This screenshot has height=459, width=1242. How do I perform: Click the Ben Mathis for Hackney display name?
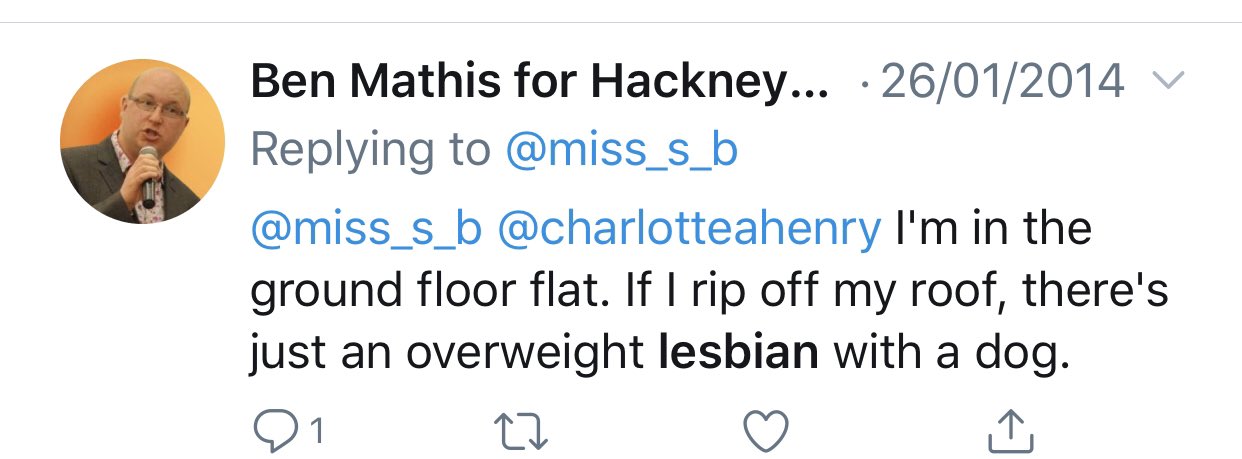pos(539,81)
